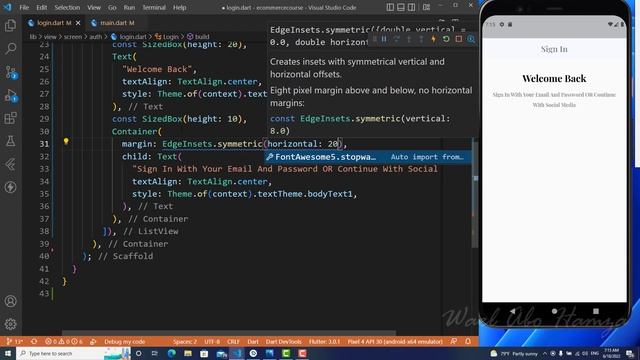Image resolution: width=640 pixels, height=360 pixels.
Task: Click the Windows taskbar search box
Action: point(73,353)
